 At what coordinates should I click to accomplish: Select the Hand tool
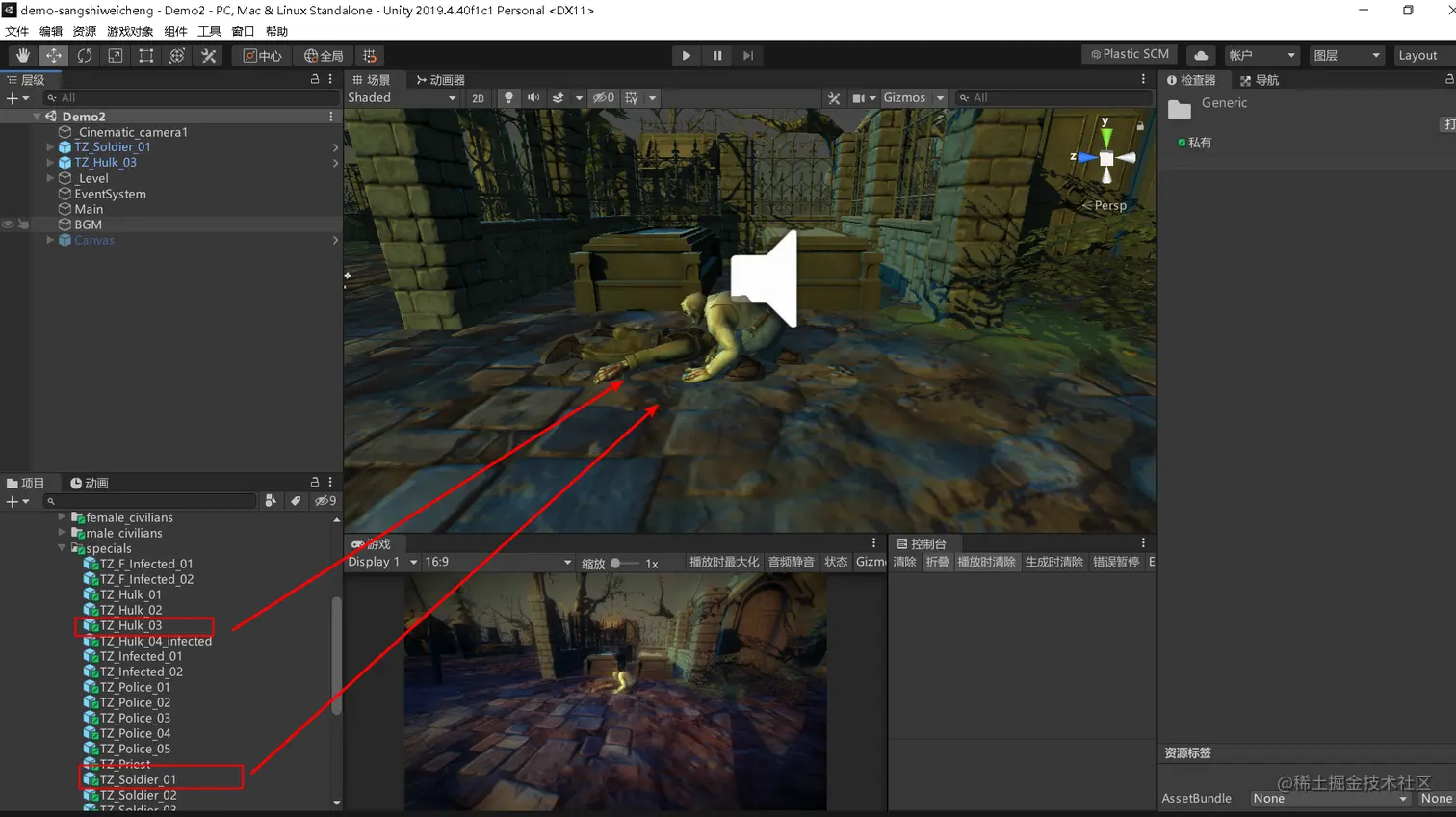23,56
